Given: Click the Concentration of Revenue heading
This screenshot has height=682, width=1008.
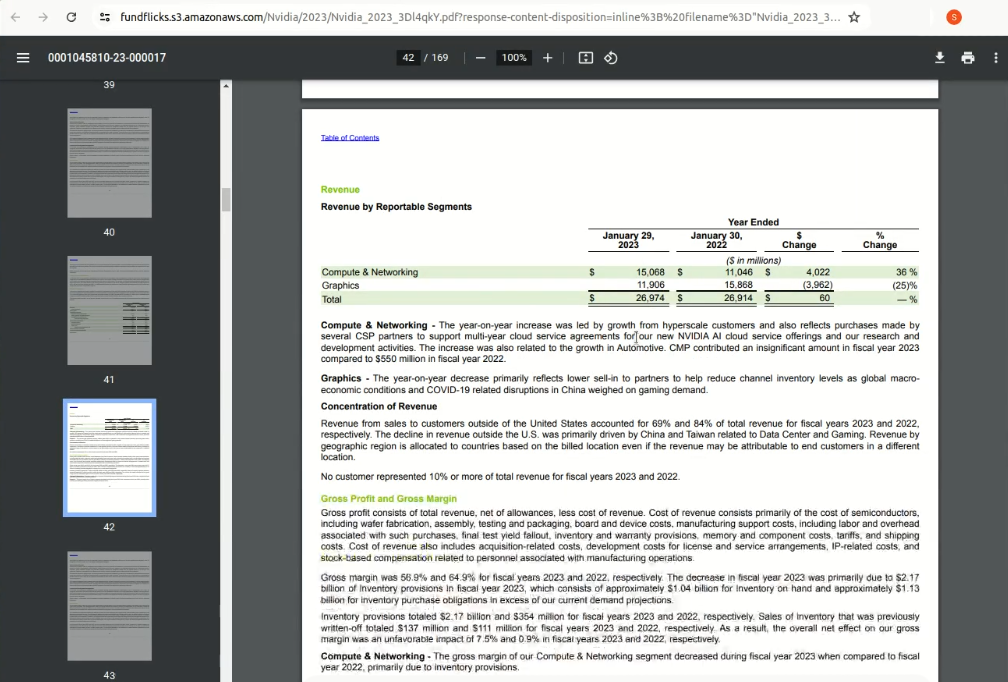Looking at the screenshot, I should pos(379,406).
